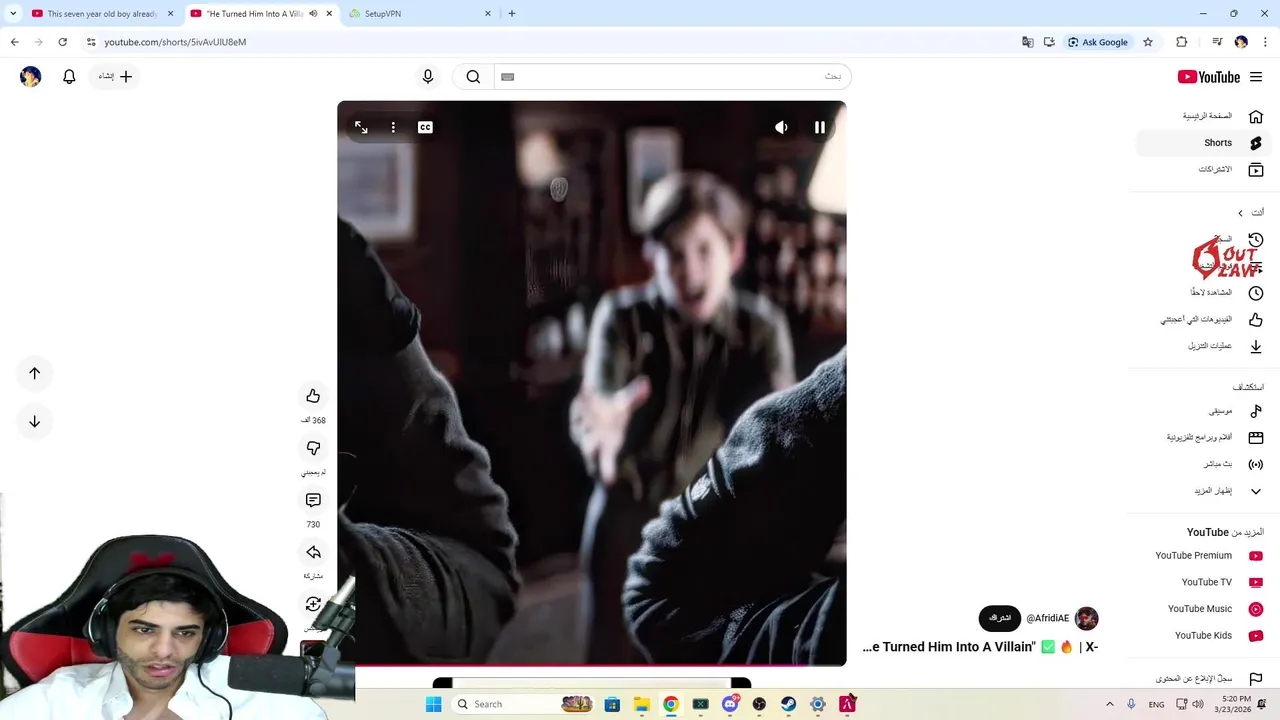The image size is (1280, 720).
Task: Mute the playing tab via speaker icon
Action: 313,14
